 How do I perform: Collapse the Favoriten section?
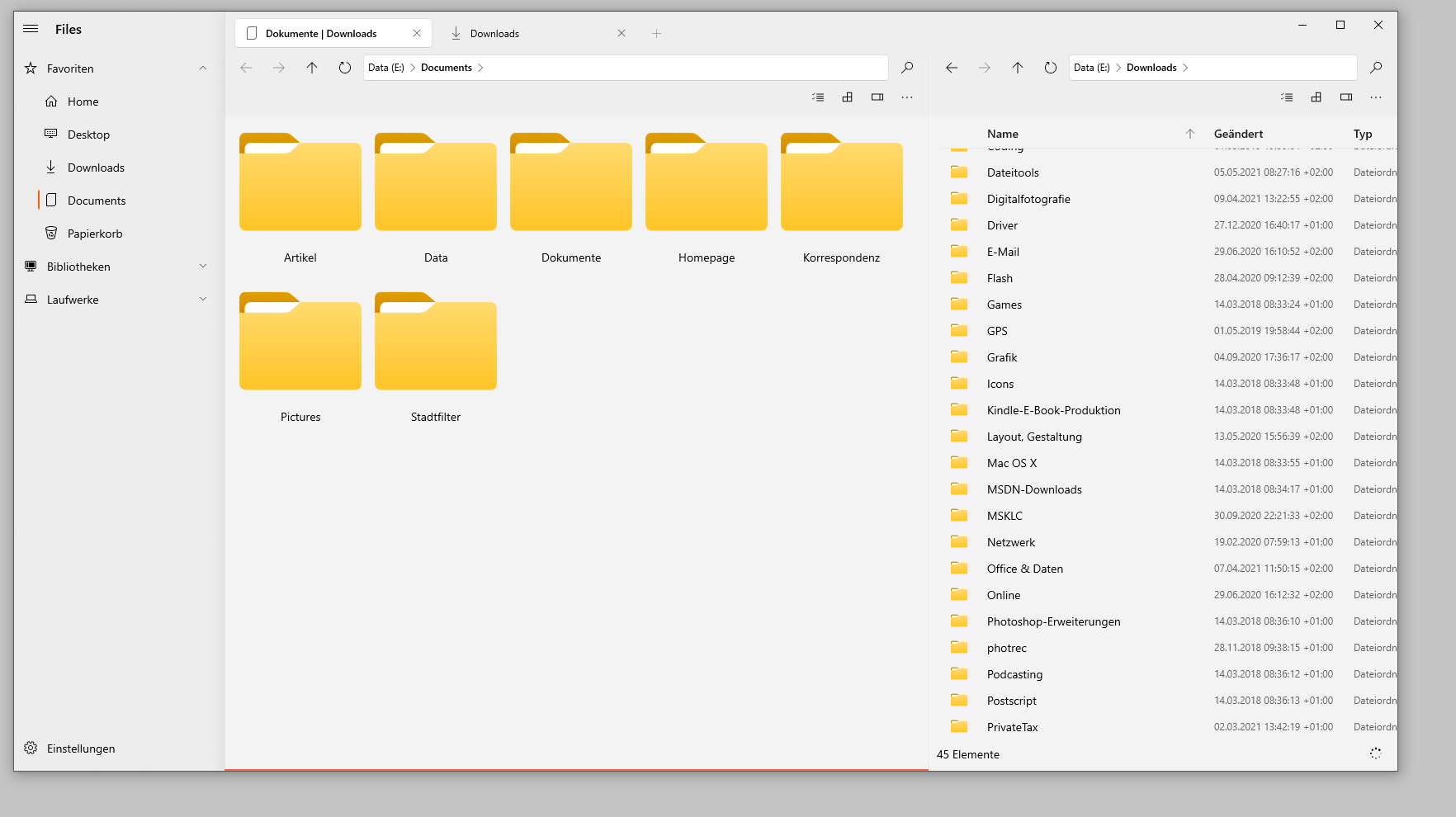tap(203, 68)
